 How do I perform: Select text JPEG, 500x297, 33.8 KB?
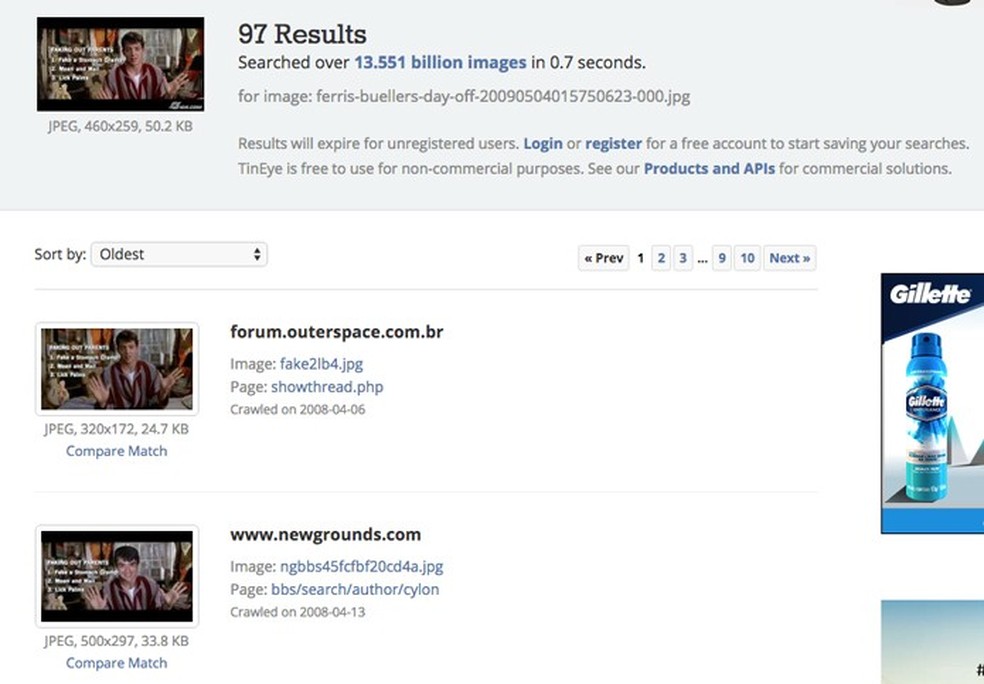click(117, 641)
